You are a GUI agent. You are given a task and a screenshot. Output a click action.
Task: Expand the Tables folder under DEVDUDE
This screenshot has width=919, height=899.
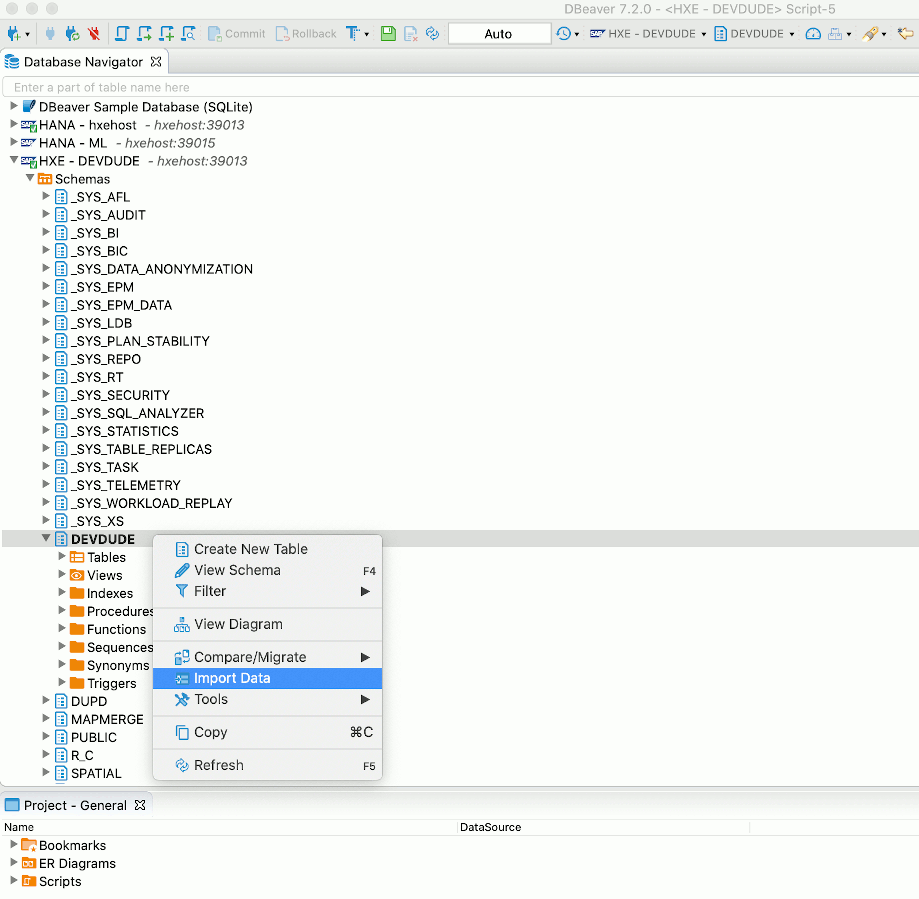[61, 557]
